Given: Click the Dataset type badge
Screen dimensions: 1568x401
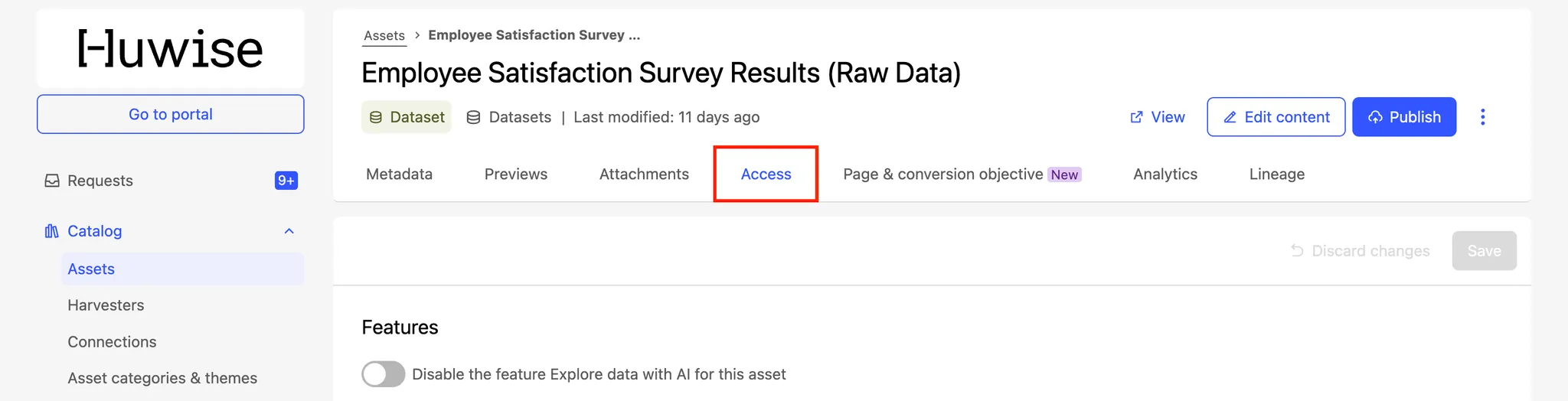Looking at the screenshot, I should click(407, 117).
